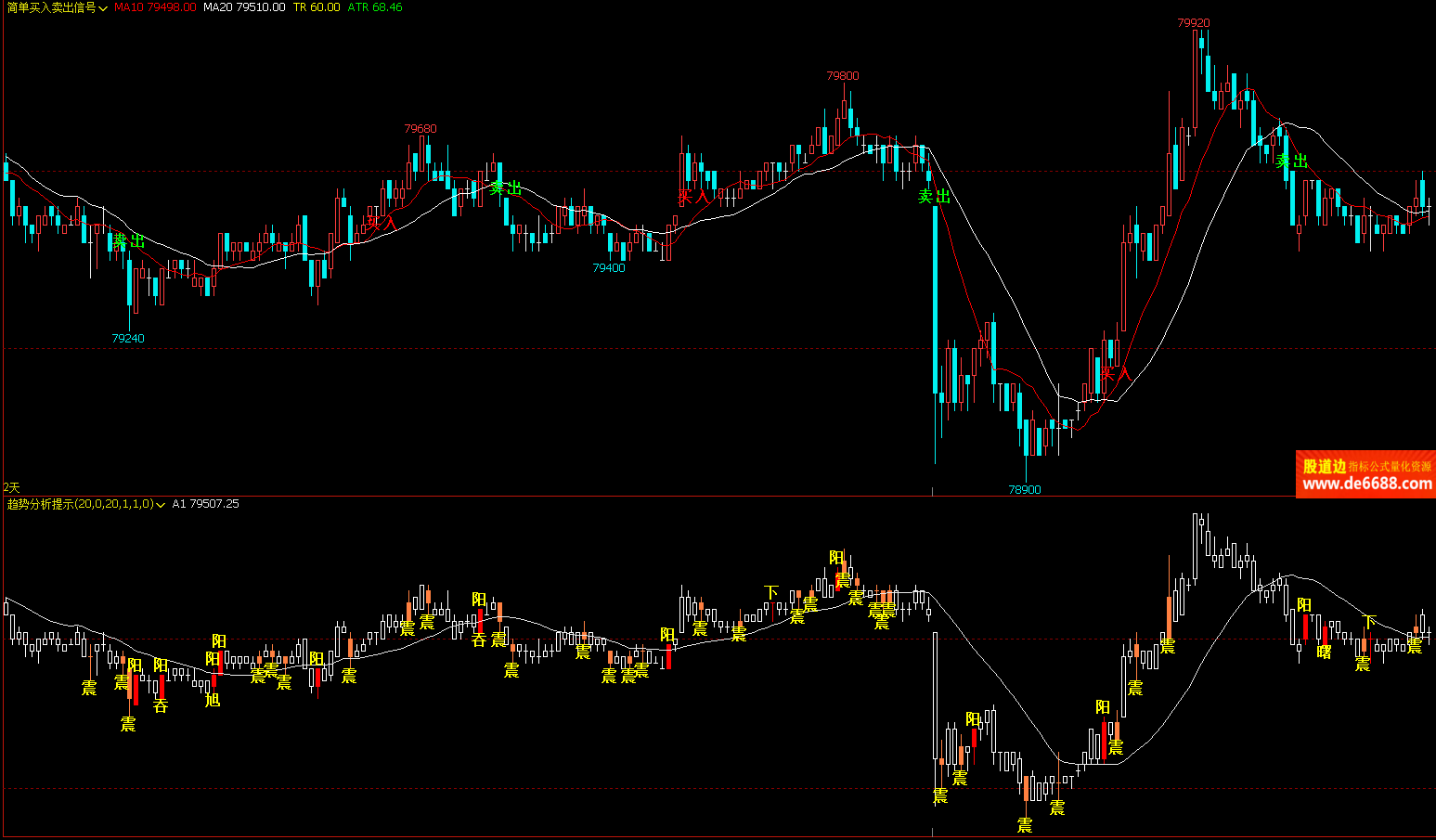
Task: Expand the 趋势分析提示 indicator dropdown arrow
Action: pos(161,505)
